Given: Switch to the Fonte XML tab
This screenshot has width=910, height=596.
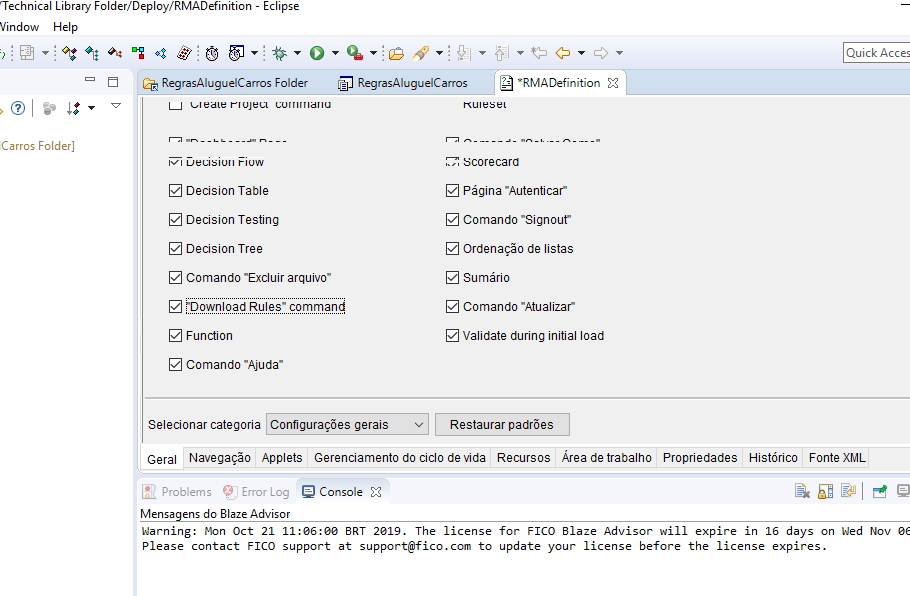Looking at the screenshot, I should click(x=836, y=457).
